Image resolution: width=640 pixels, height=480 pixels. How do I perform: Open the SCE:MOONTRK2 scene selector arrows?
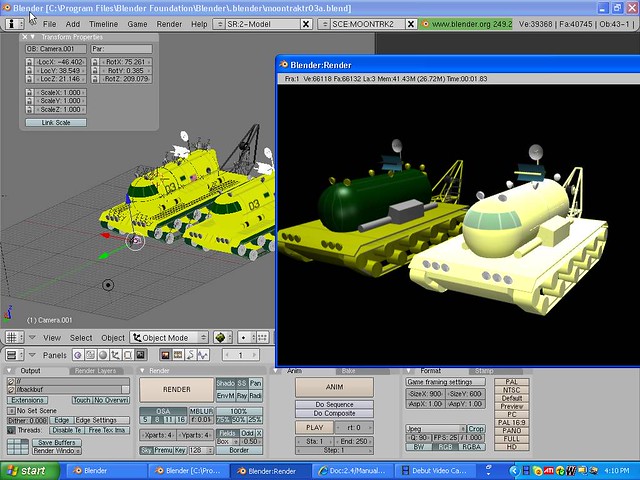pyautogui.click(x=325, y=24)
